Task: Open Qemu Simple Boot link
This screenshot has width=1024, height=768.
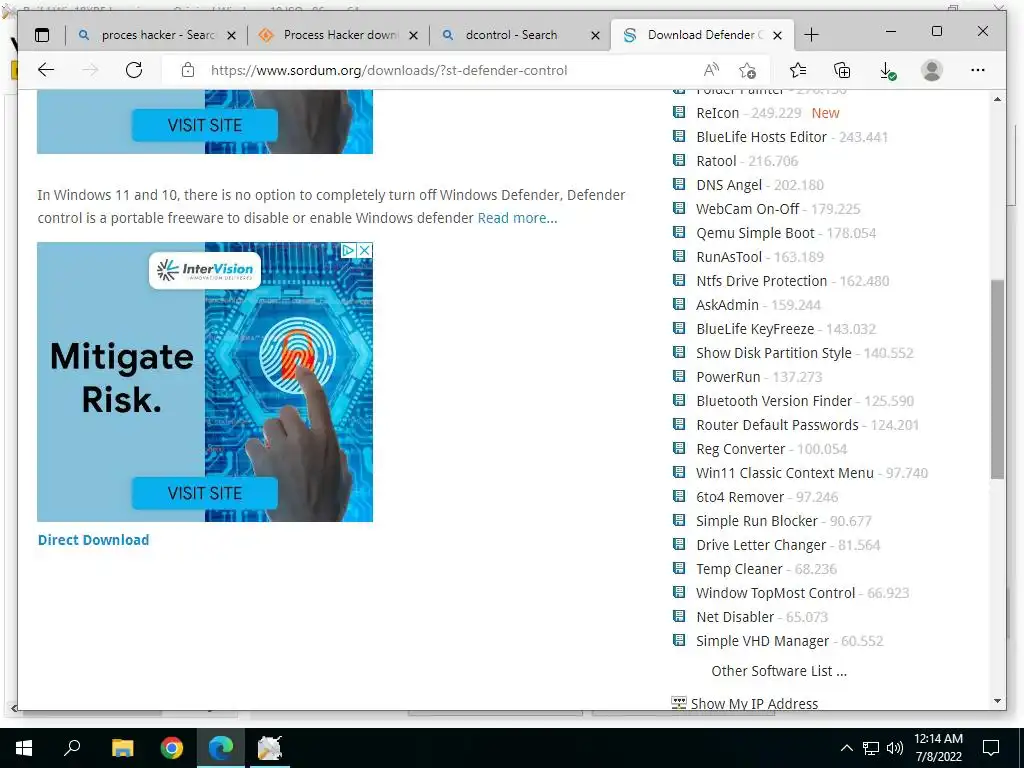Action: coord(756,233)
